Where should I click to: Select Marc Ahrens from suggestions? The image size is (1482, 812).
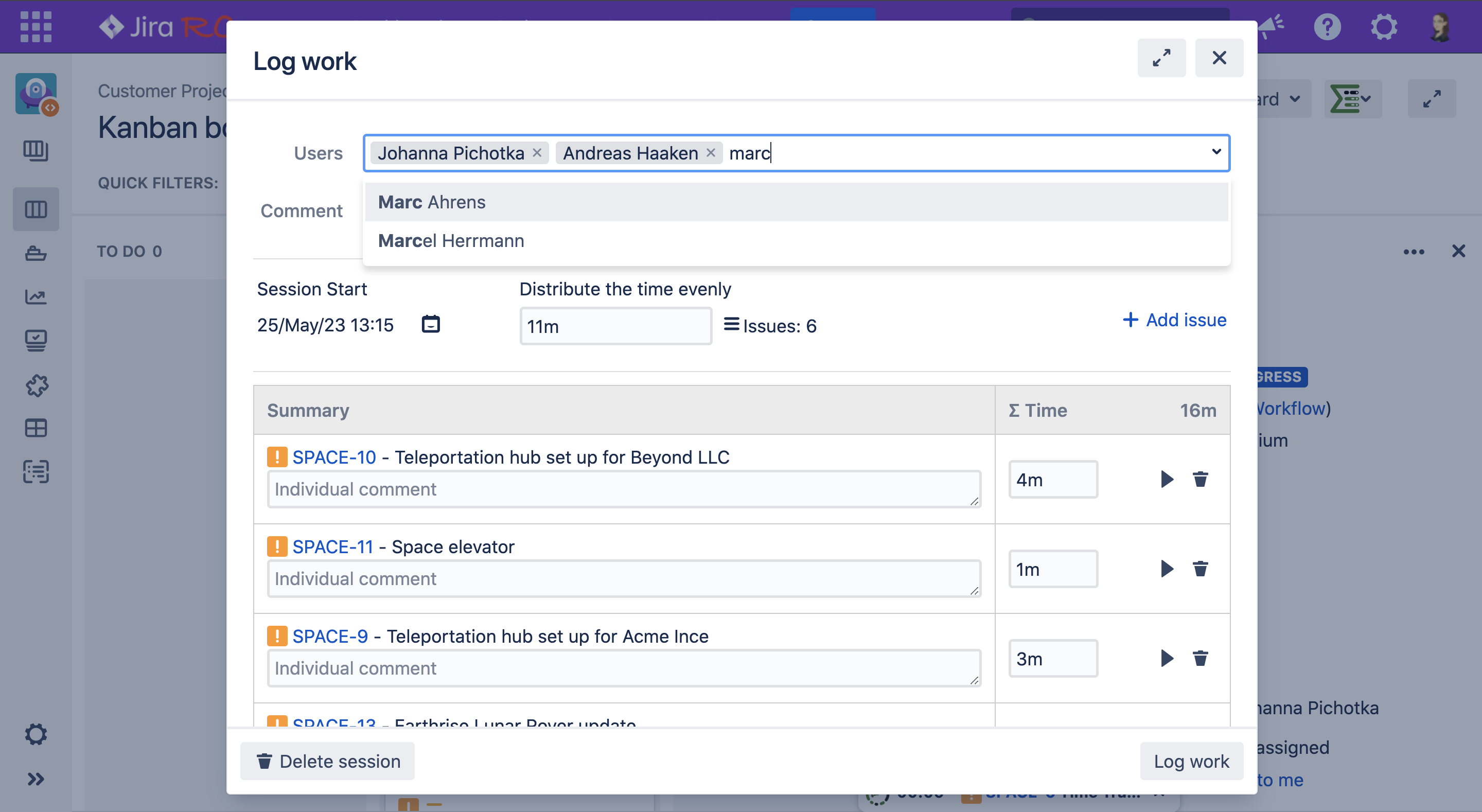432,202
